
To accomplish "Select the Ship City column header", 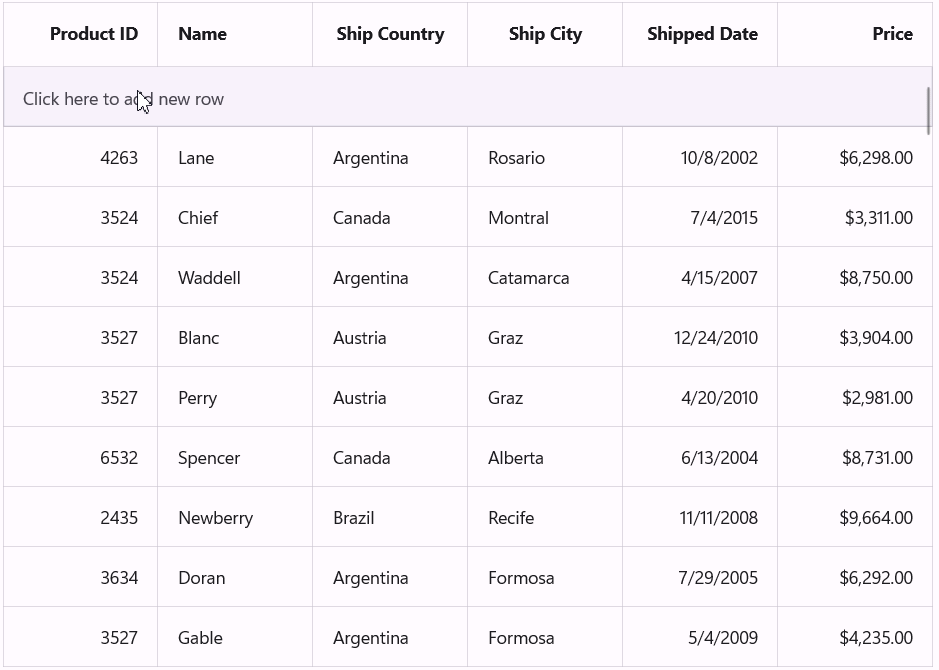I will coord(545,34).
